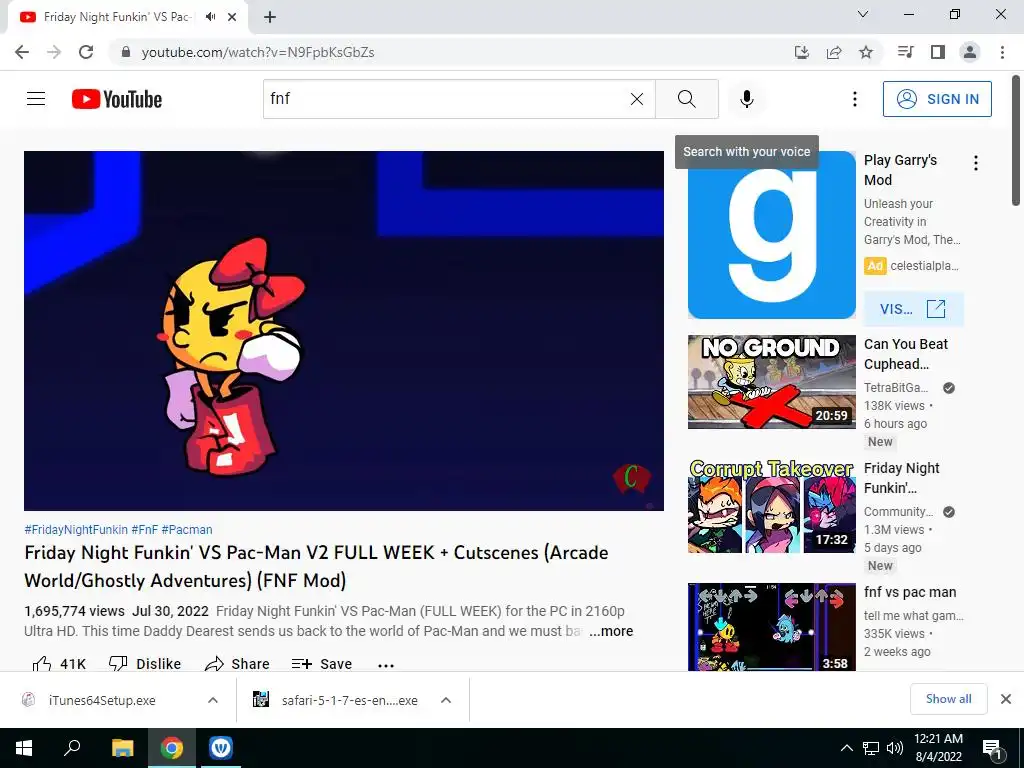Click the browser forward arrow
1024x768 pixels.
pos(54,52)
